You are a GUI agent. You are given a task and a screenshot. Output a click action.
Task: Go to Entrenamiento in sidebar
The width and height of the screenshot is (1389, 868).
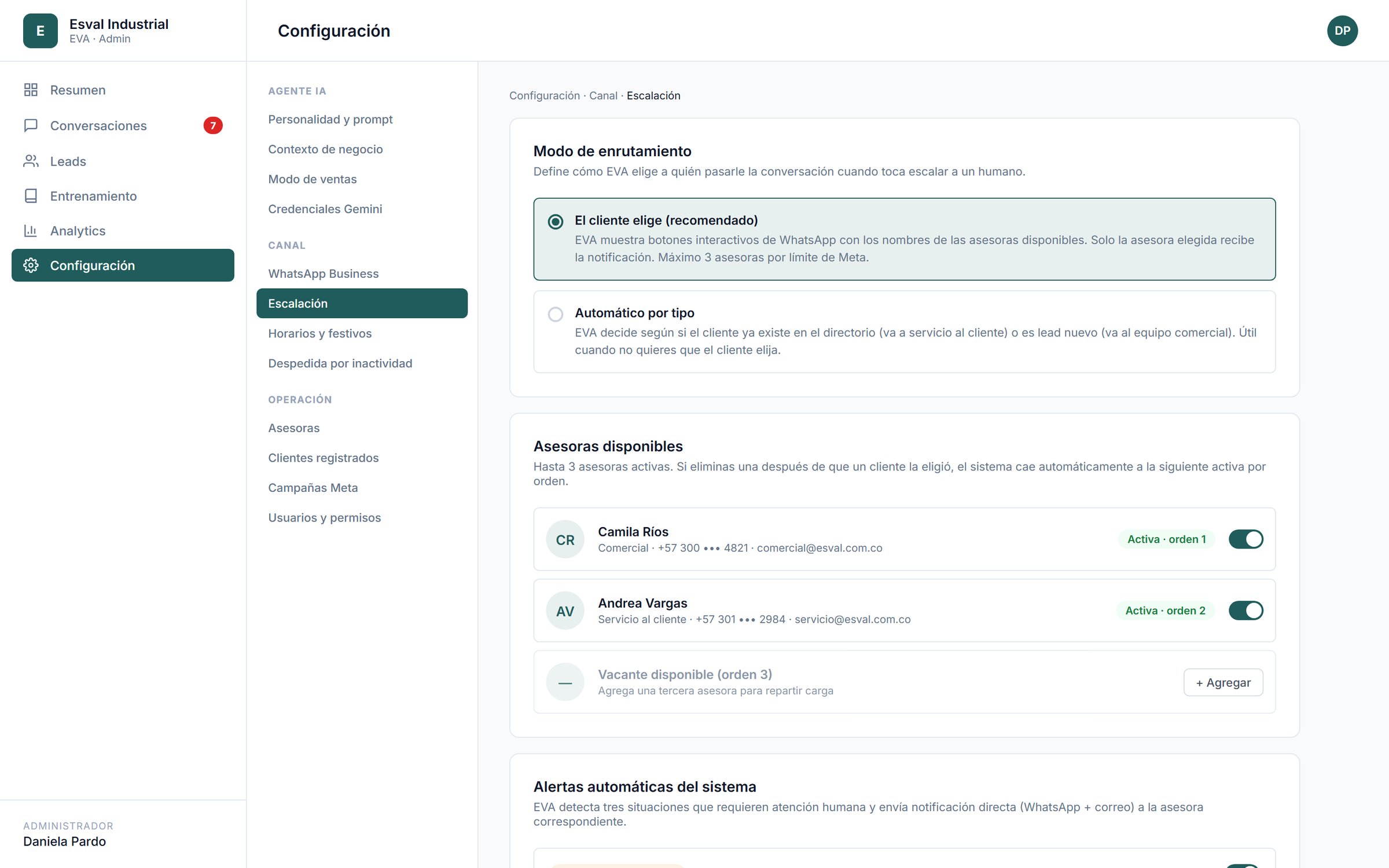[123, 196]
